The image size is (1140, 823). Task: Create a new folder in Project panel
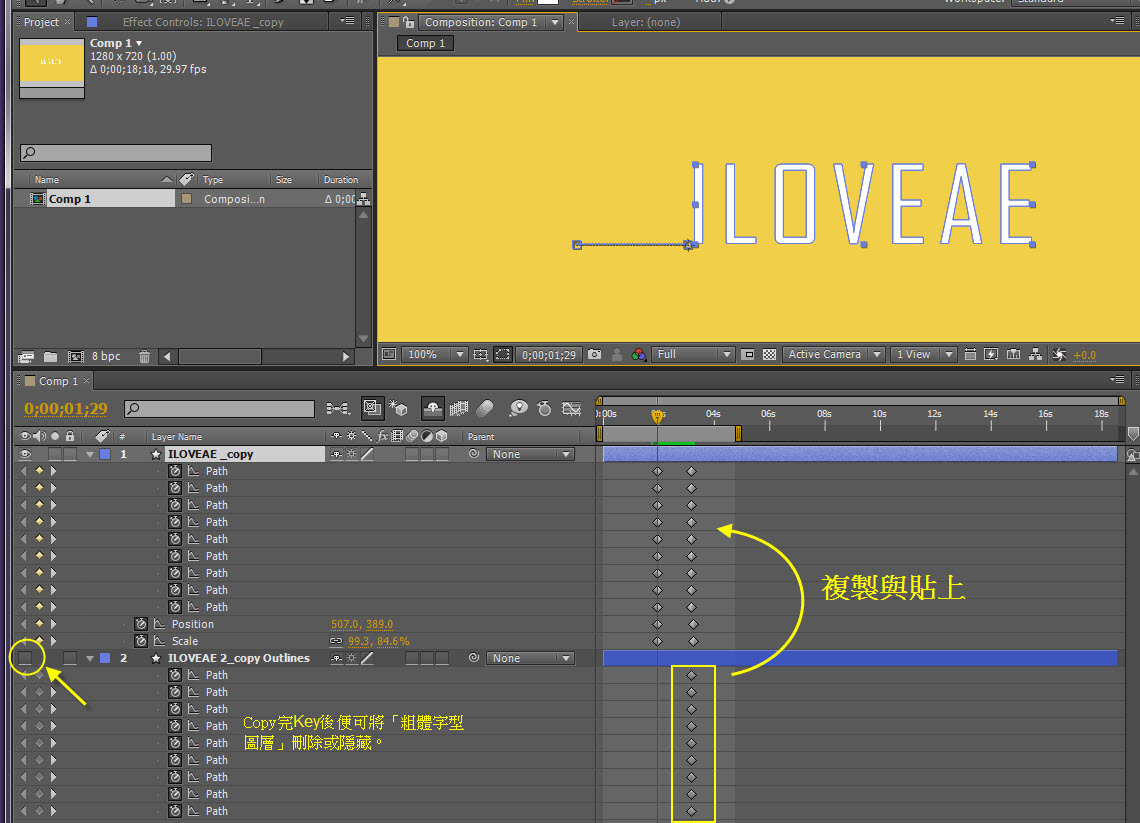pyautogui.click(x=50, y=357)
